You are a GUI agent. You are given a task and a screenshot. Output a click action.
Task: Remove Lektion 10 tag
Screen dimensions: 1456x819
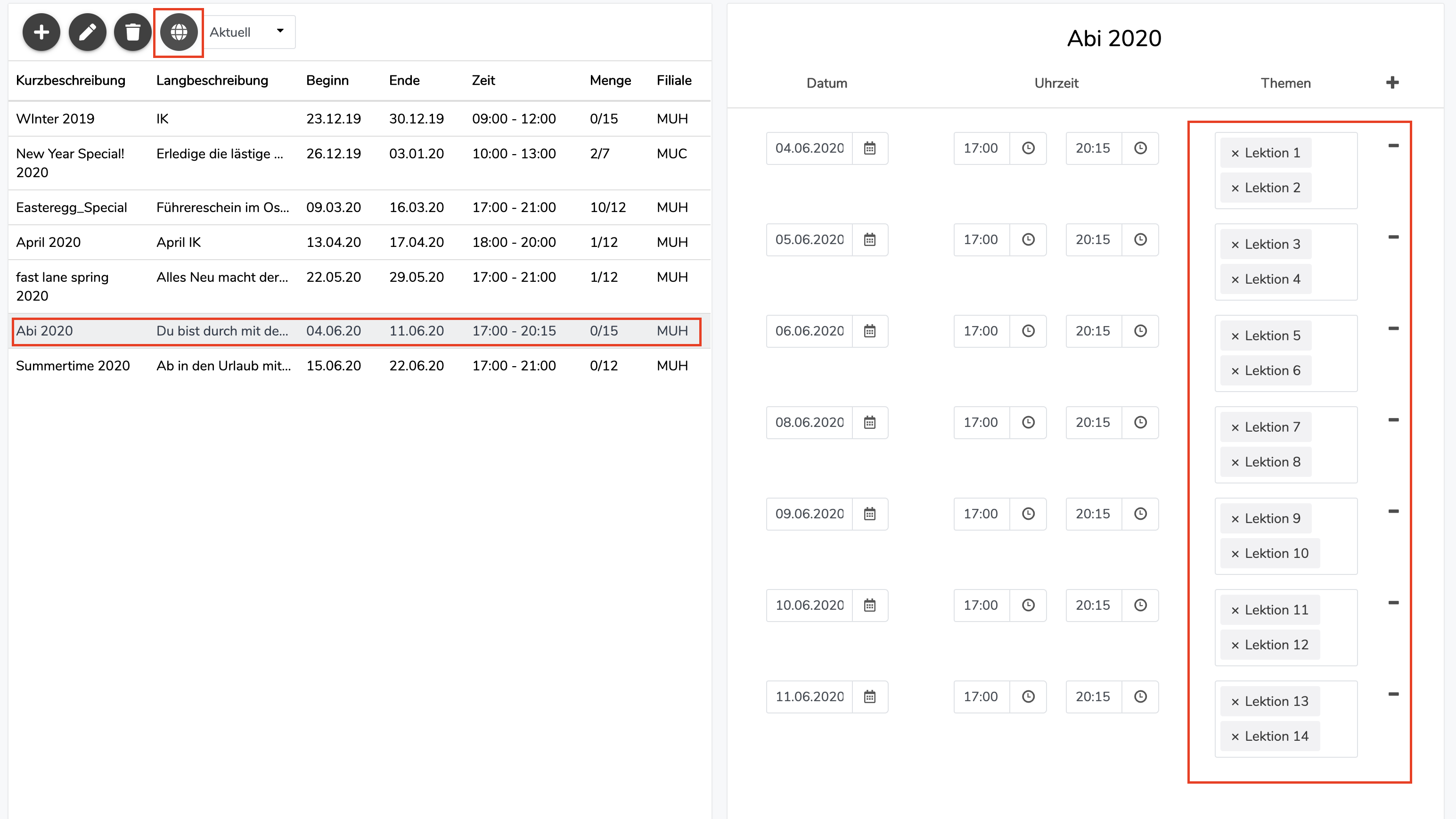(1235, 554)
